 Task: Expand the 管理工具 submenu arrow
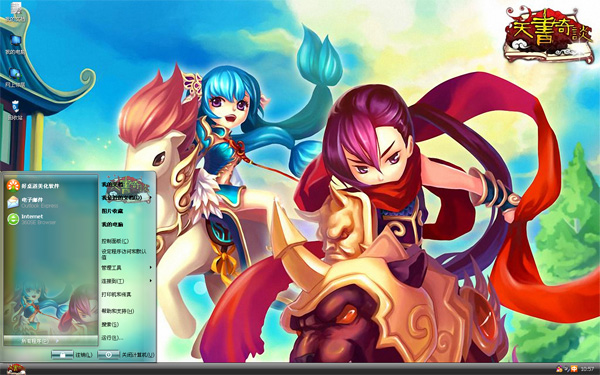coord(150,267)
